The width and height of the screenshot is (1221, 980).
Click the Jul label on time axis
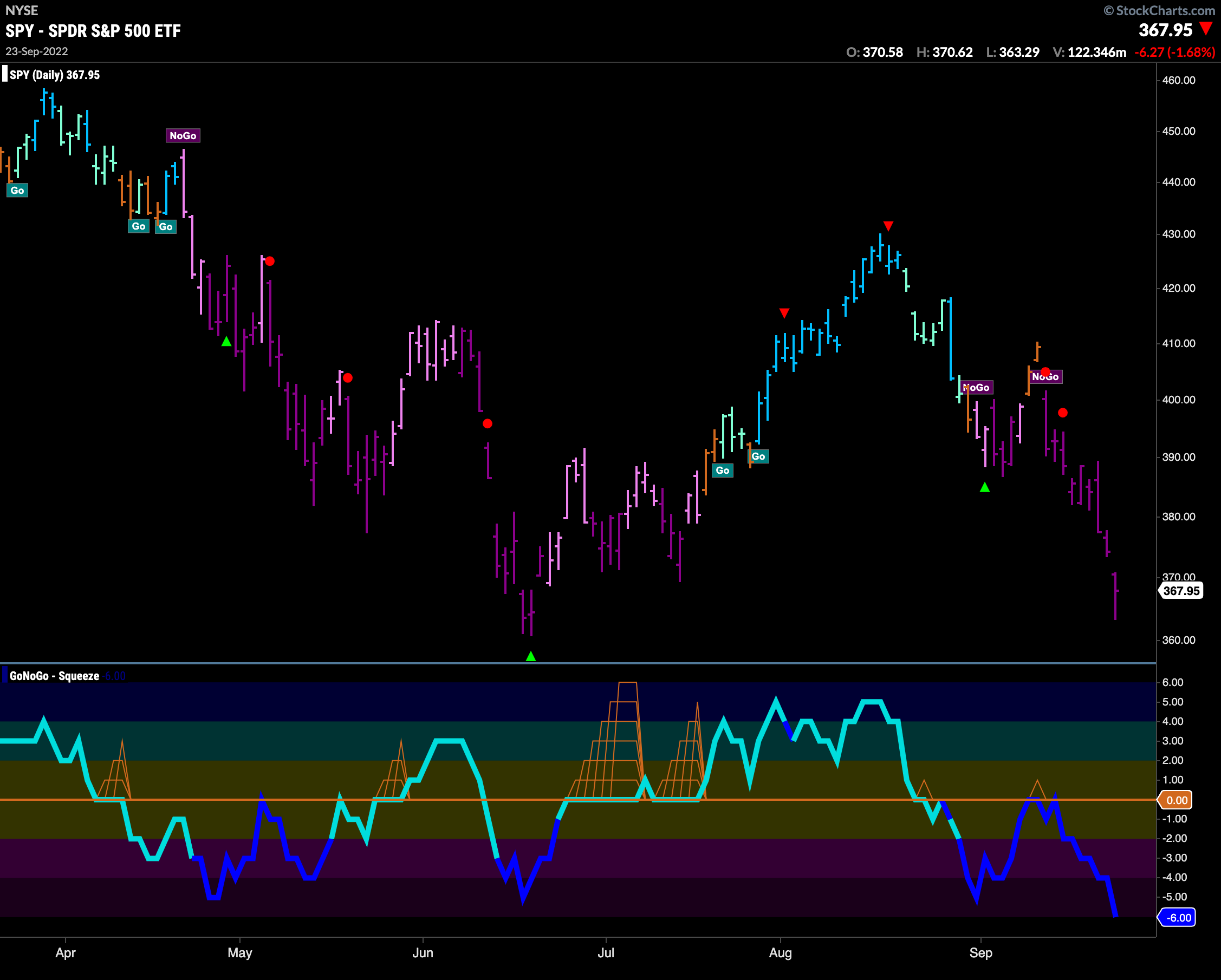pyautogui.click(x=606, y=952)
